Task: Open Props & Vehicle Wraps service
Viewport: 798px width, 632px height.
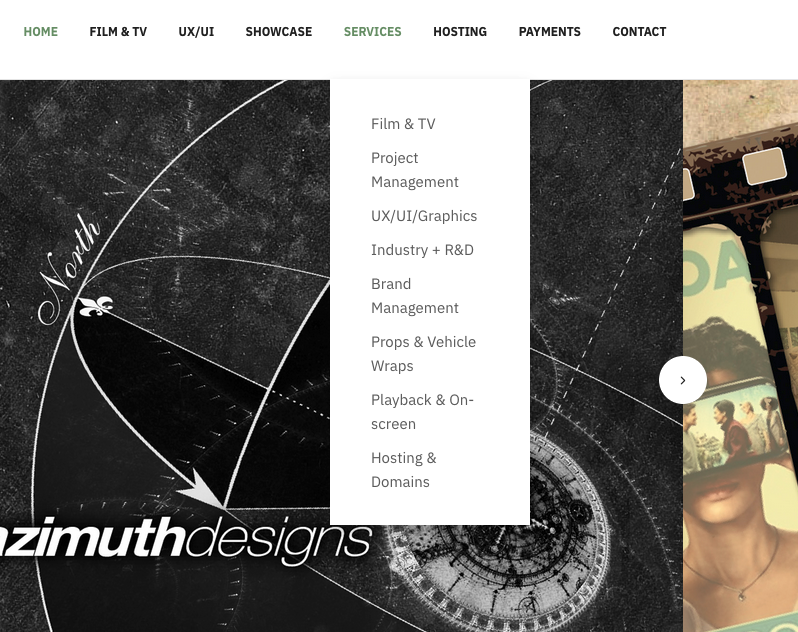Action: pyautogui.click(x=423, y=354)
